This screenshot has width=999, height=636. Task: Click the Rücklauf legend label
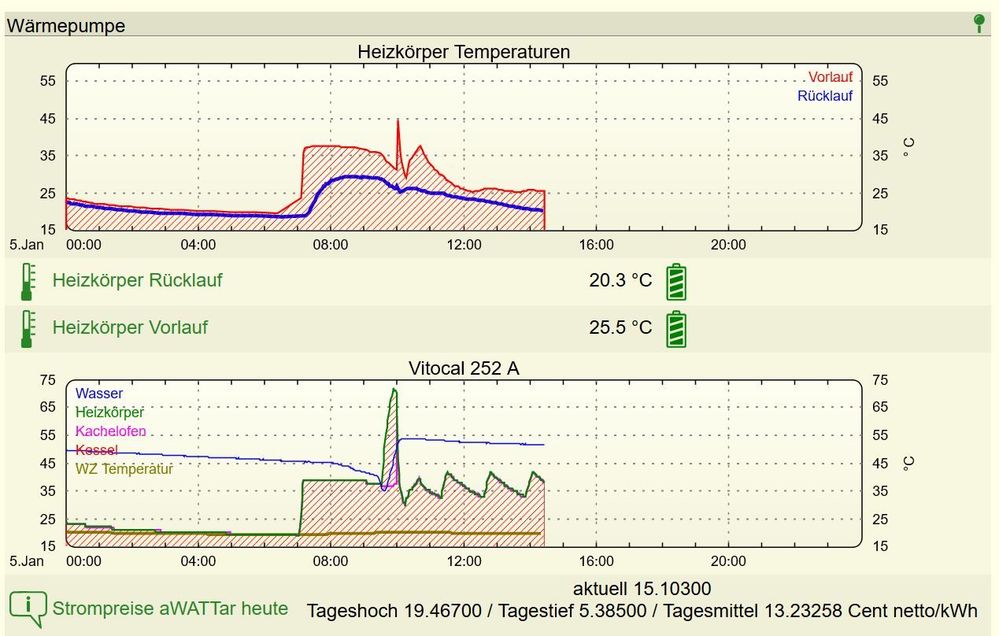825,96
